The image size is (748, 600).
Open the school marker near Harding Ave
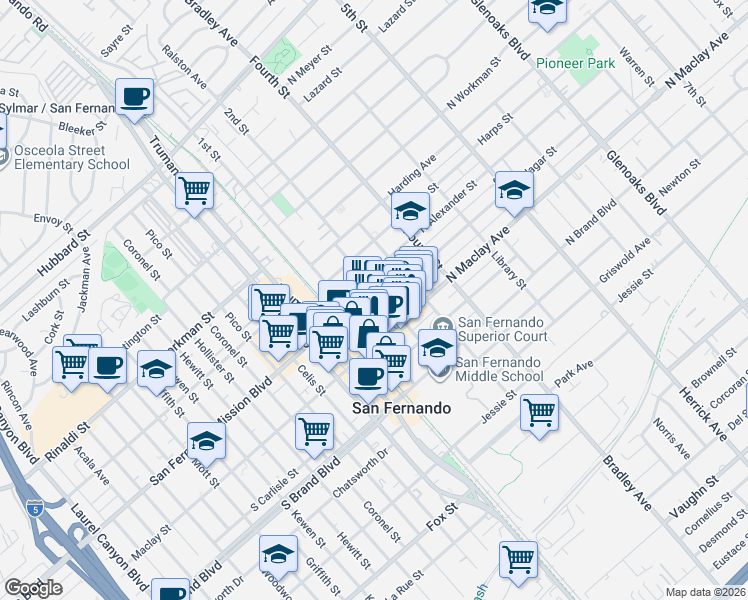pos(411,214)
